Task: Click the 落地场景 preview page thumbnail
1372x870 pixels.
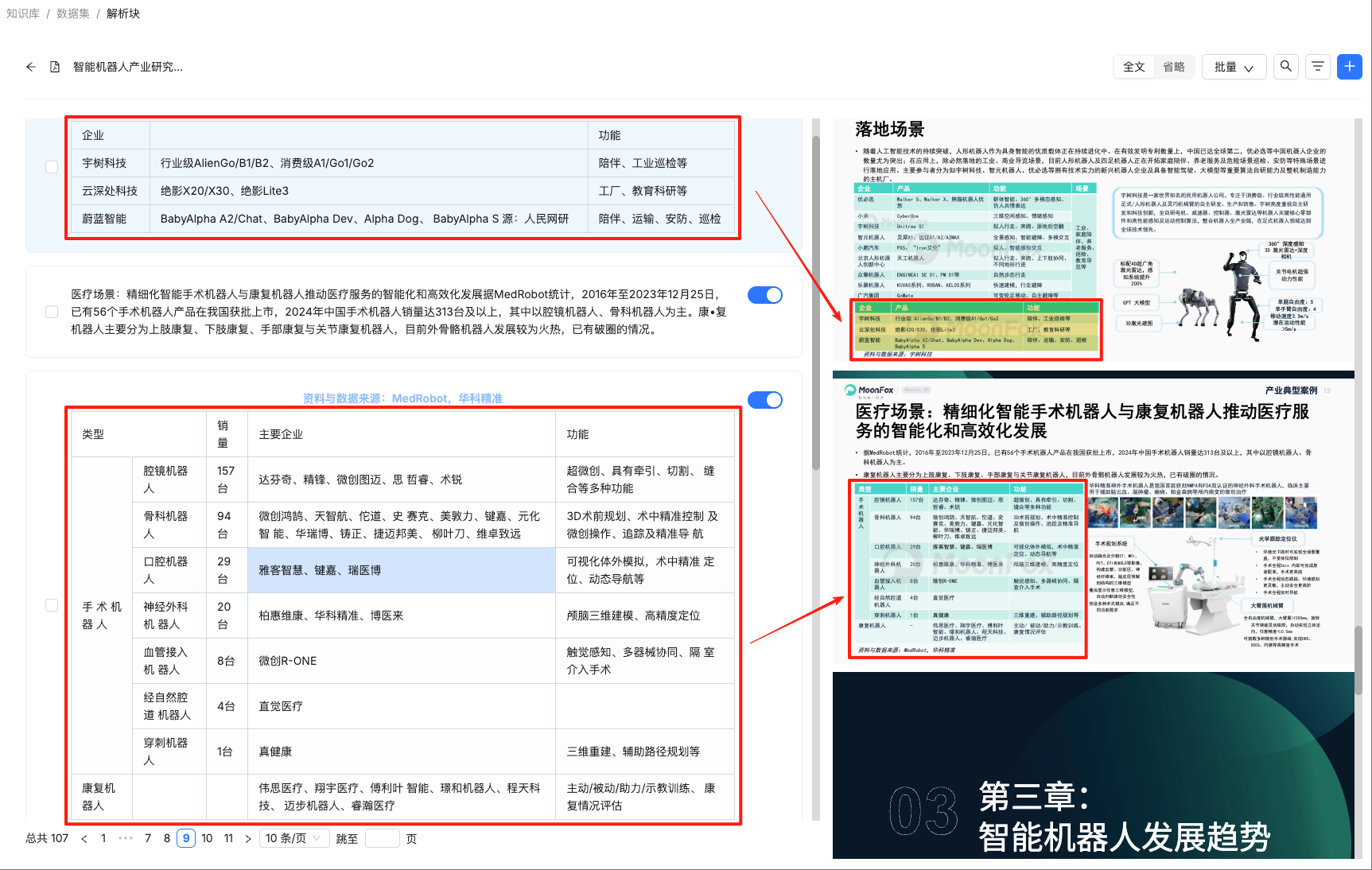Action: pyautogui.click(x=1093, y=240)
